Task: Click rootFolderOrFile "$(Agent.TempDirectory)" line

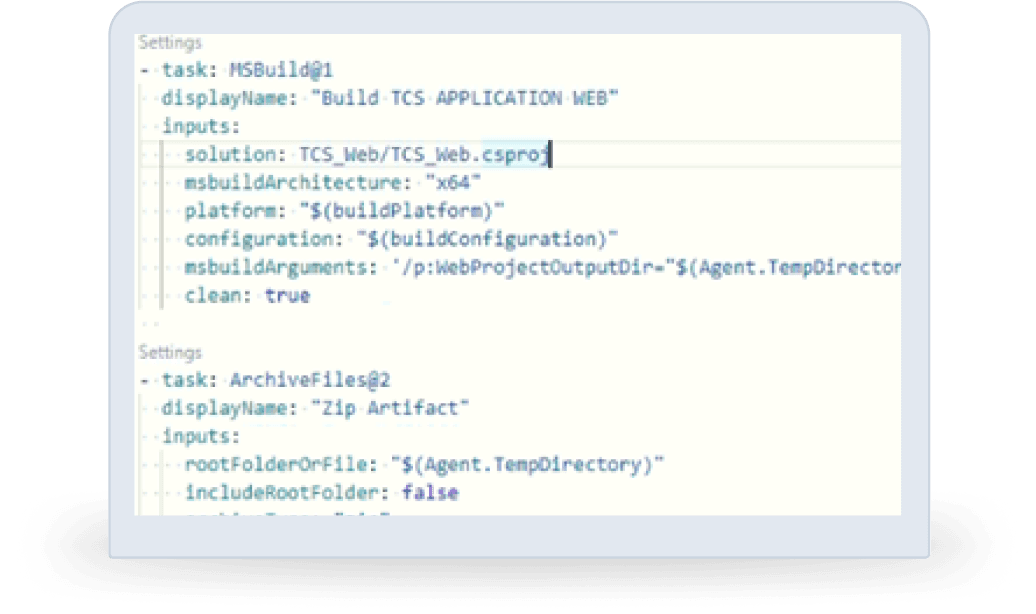Action: (x=424, y=465)
